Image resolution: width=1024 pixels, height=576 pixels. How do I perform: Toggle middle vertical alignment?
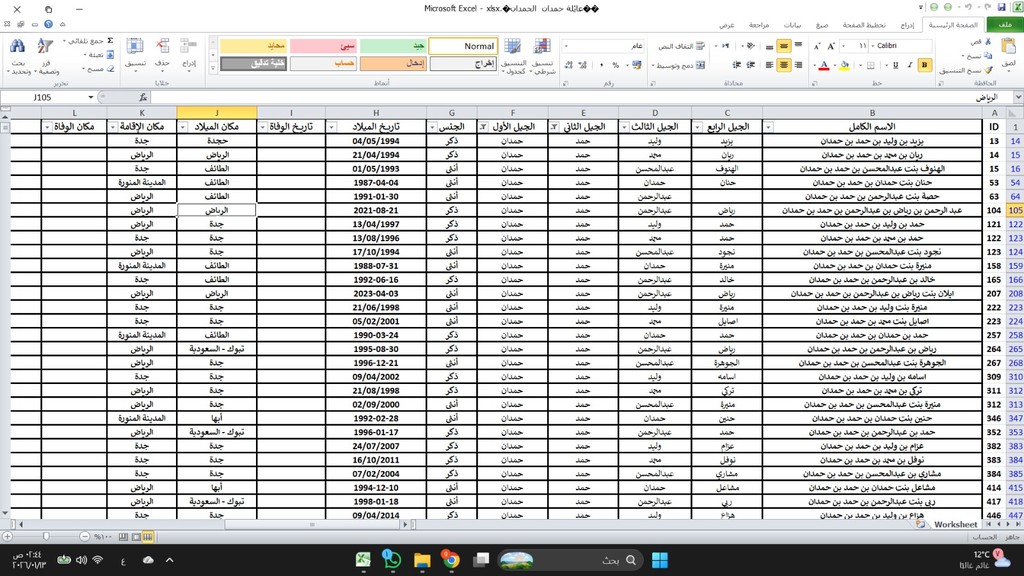click(784, 46)
